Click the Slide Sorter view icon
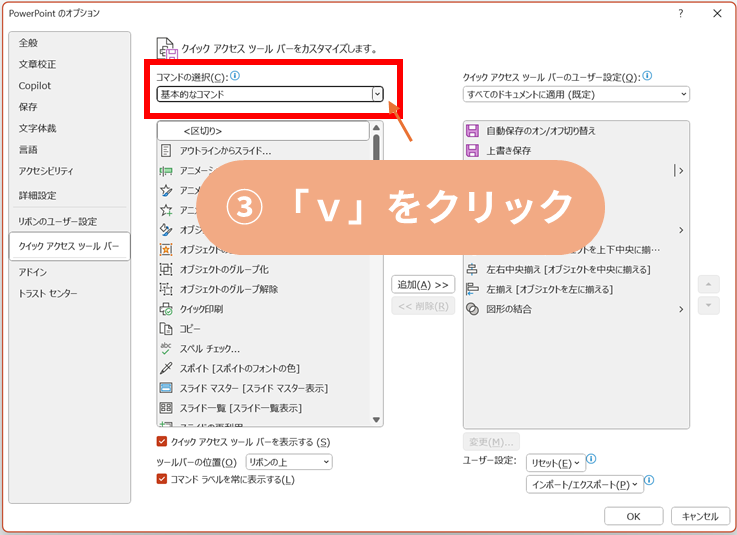This screenshot has width=737, height=535. [166, 408]
